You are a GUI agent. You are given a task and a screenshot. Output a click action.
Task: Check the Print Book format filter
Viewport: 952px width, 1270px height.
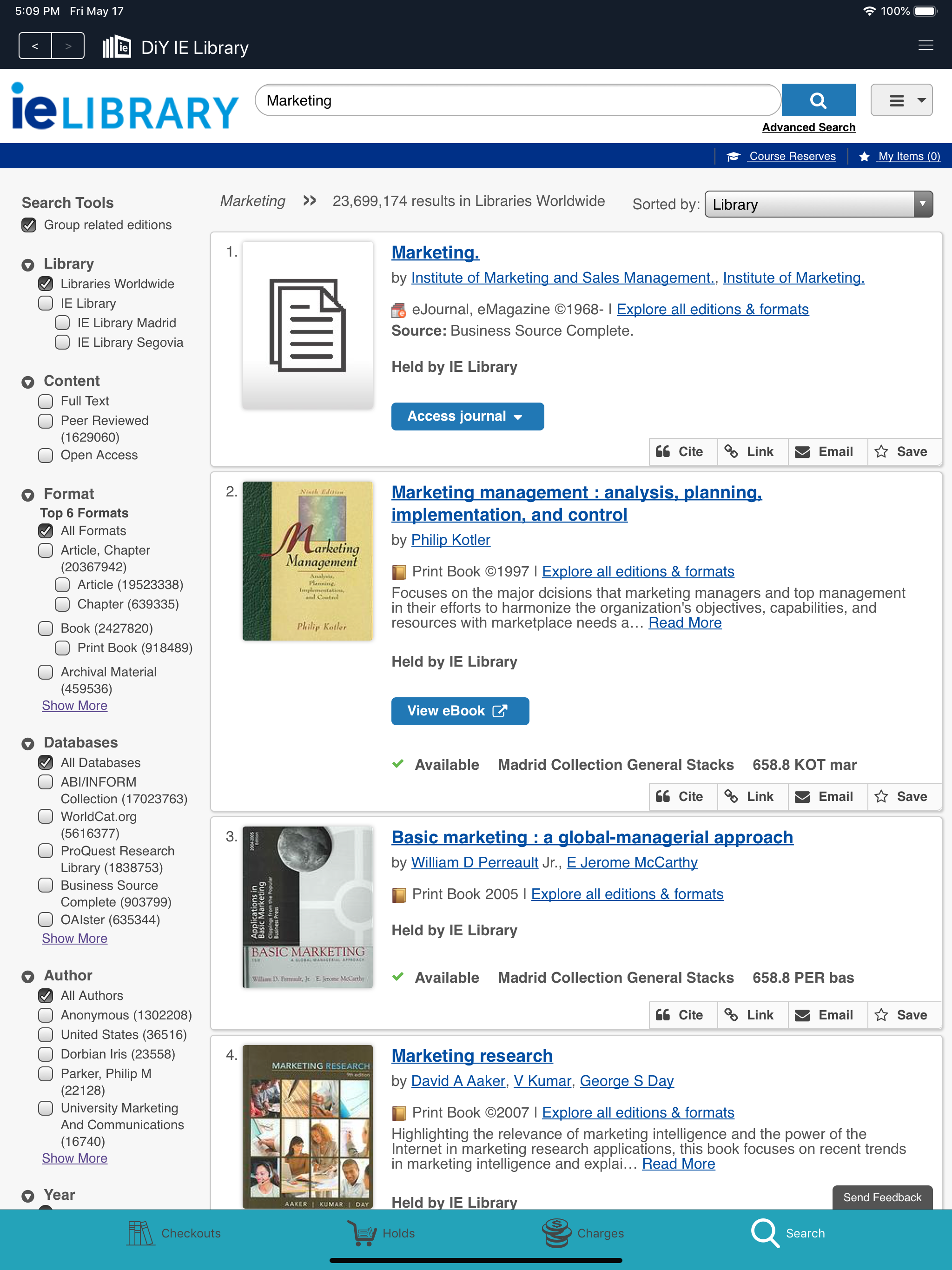pos(62,648)
